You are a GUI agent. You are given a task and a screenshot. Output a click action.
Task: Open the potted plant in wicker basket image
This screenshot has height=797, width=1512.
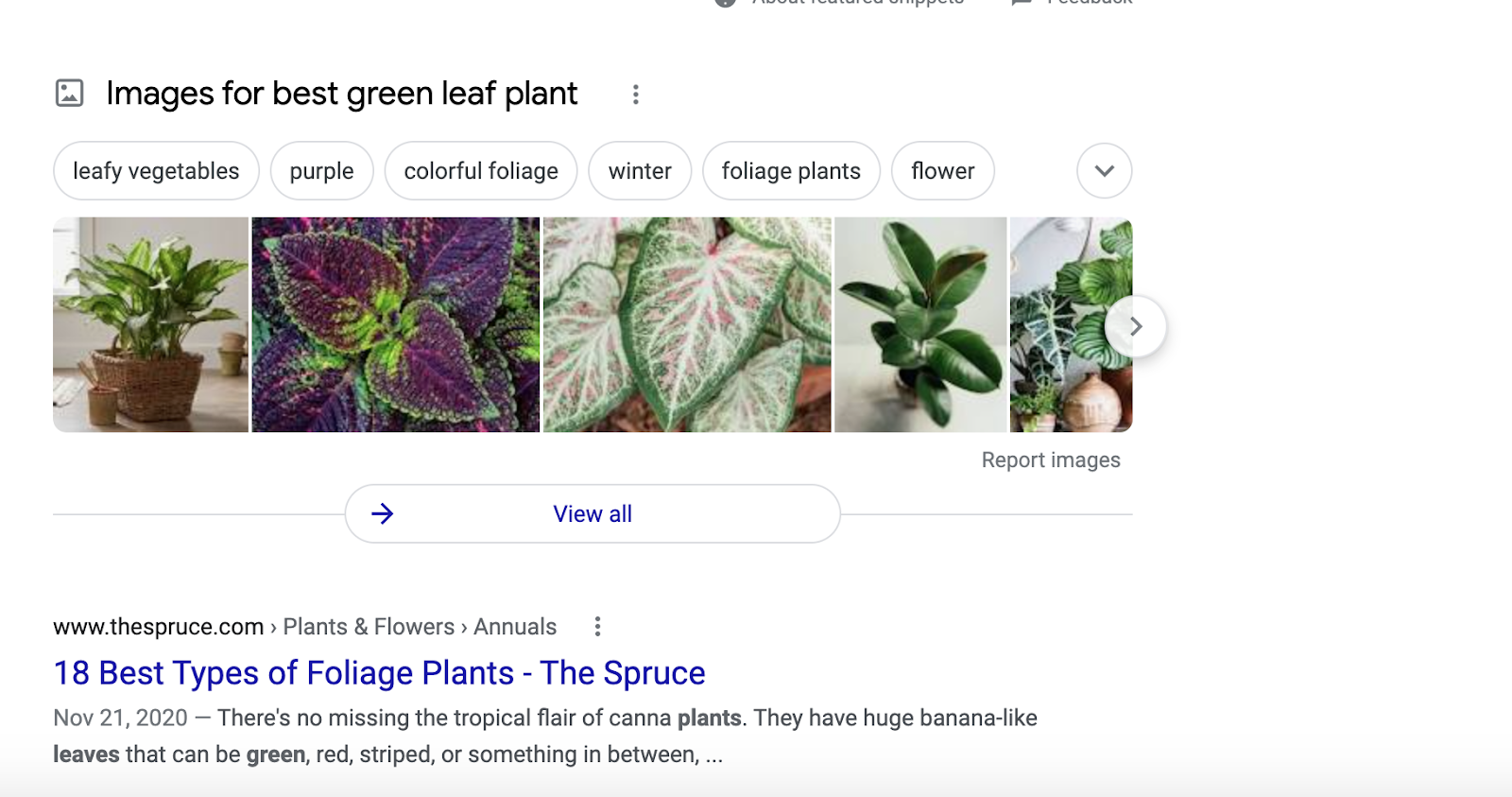click(150, 325)
